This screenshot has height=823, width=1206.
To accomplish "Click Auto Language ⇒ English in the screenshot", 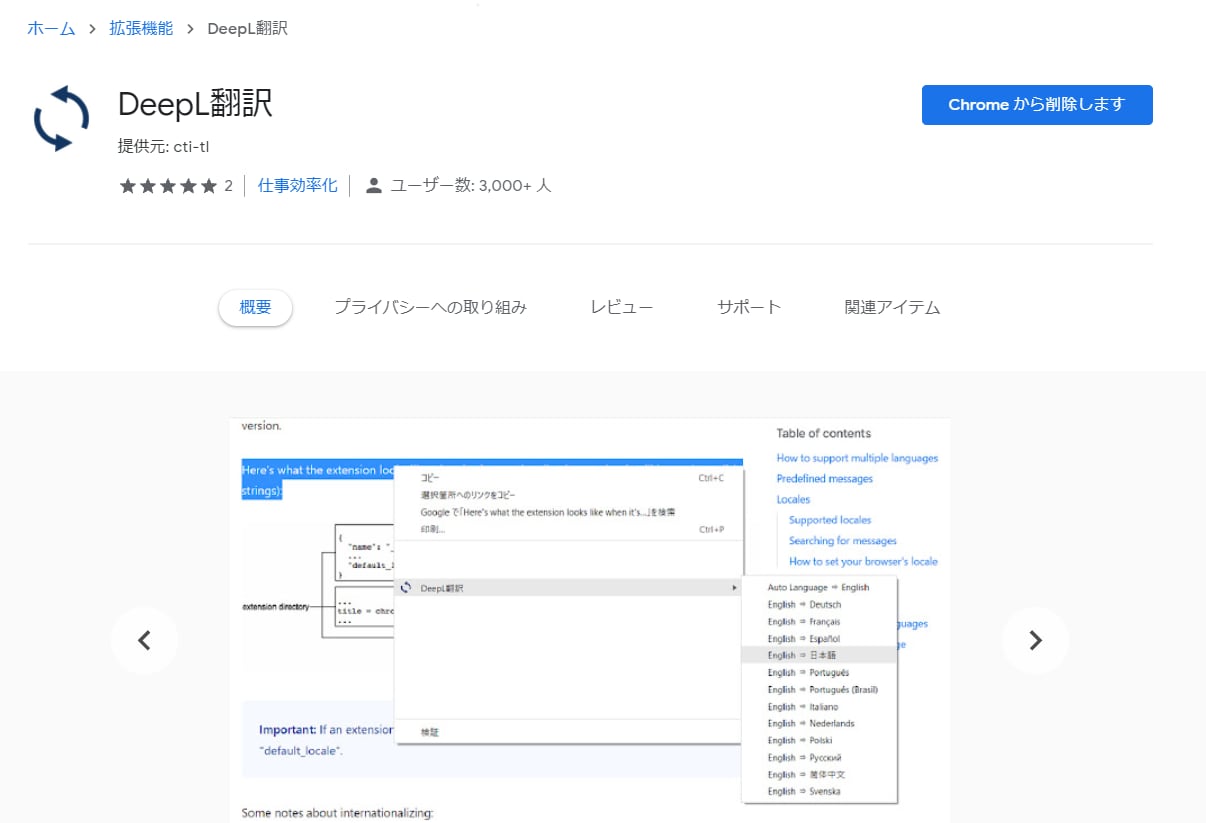I will pos(819,588).
